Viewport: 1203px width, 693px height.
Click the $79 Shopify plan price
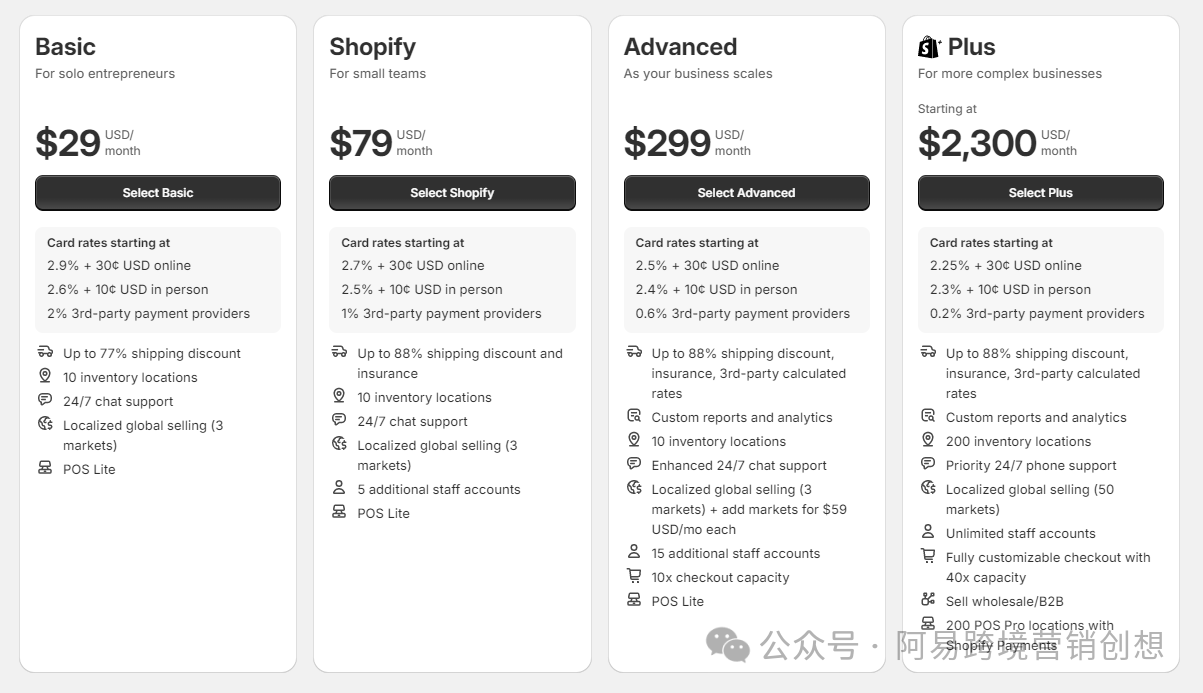coord(361,143)
